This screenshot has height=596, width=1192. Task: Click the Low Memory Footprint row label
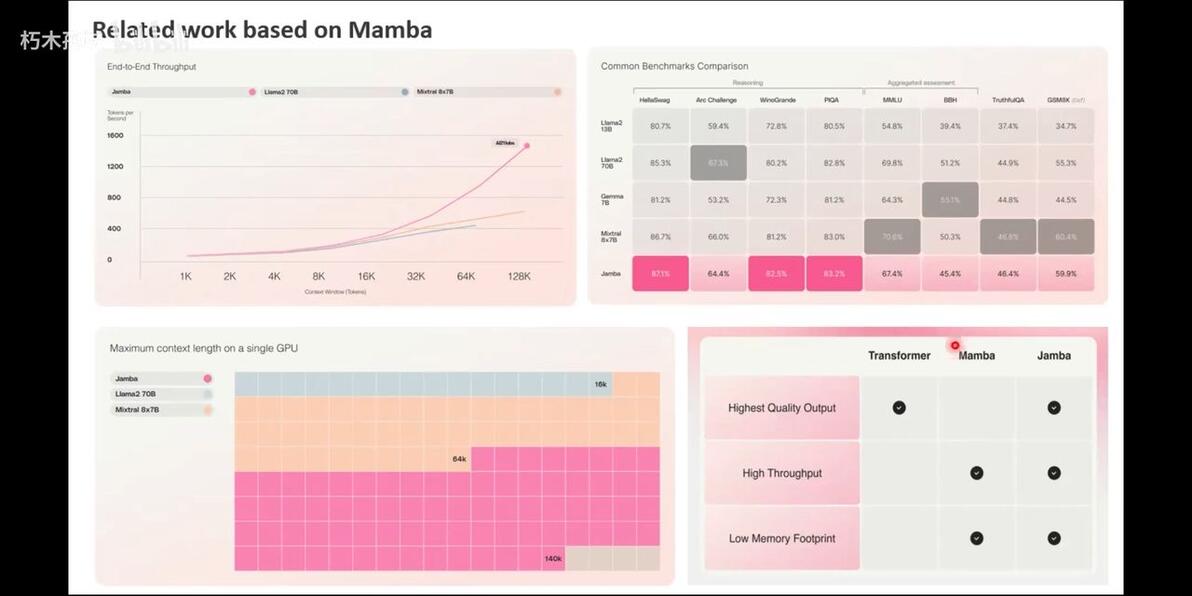click(782, 539)
